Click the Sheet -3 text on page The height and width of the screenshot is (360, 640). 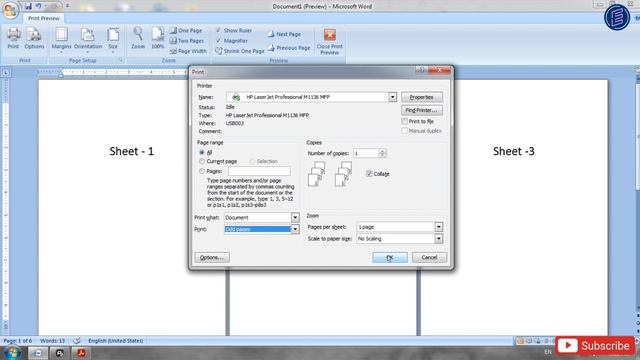pos(513,151)
